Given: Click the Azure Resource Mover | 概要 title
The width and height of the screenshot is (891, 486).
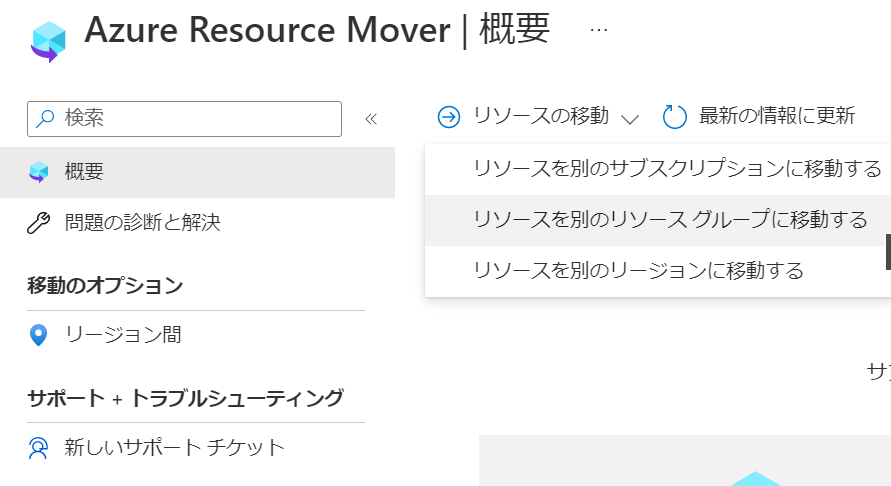Looking at the screenshot, I should click(x=317, y=30).
